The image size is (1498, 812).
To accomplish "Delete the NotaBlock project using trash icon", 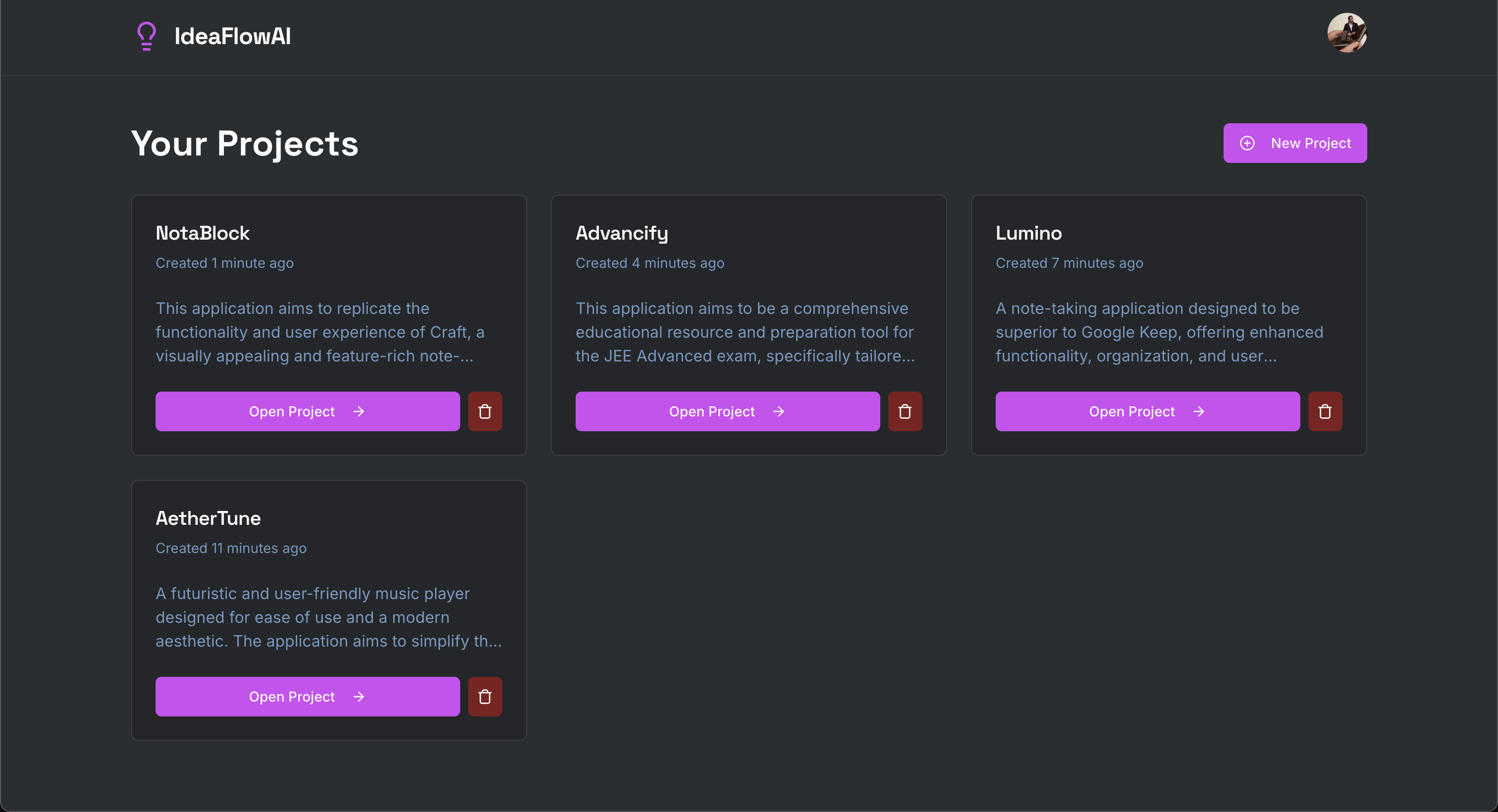I will (485, 411).
